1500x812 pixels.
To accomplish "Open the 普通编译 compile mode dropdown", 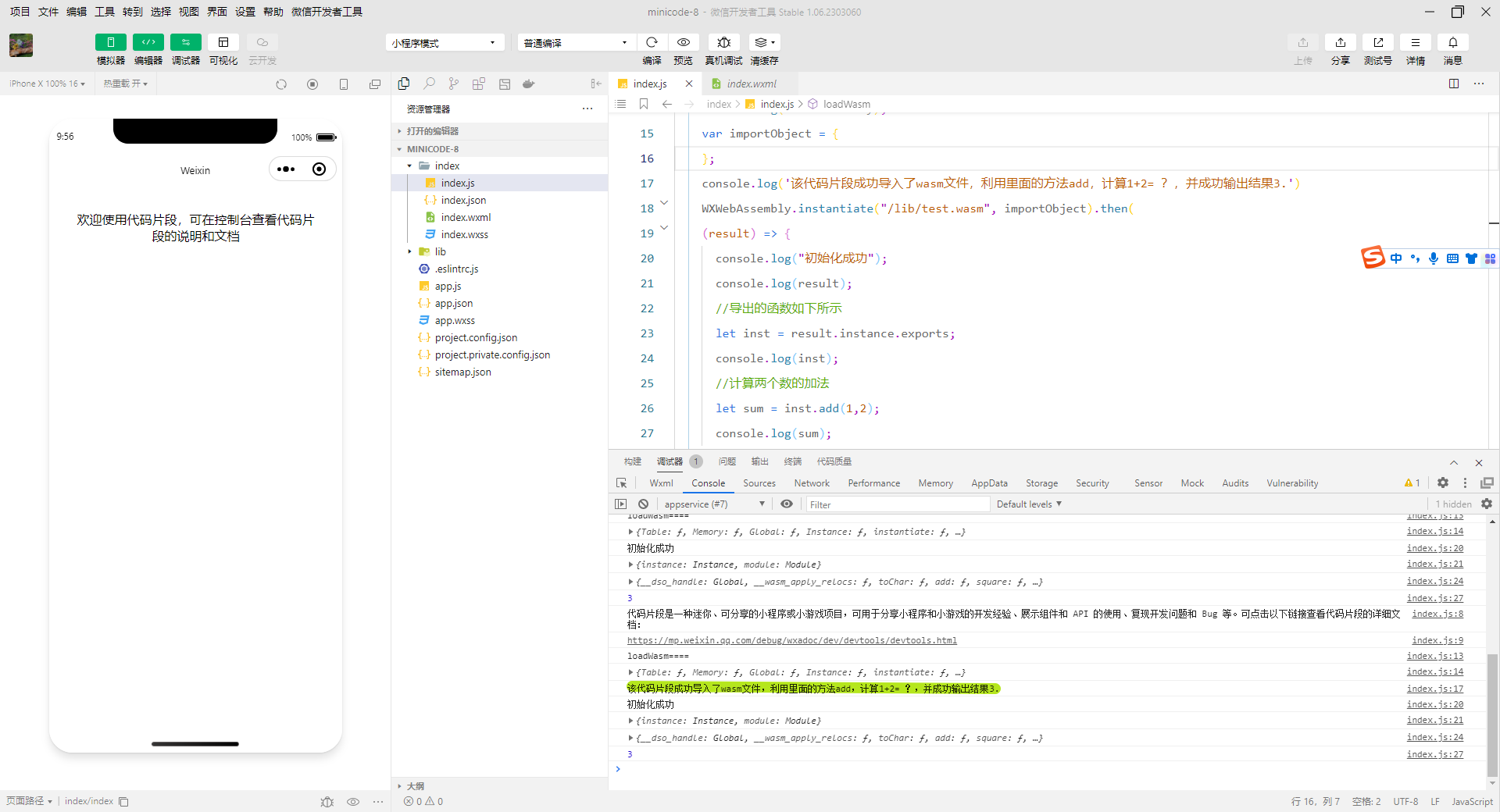I will pyautogui.click(x=576, y=43).
